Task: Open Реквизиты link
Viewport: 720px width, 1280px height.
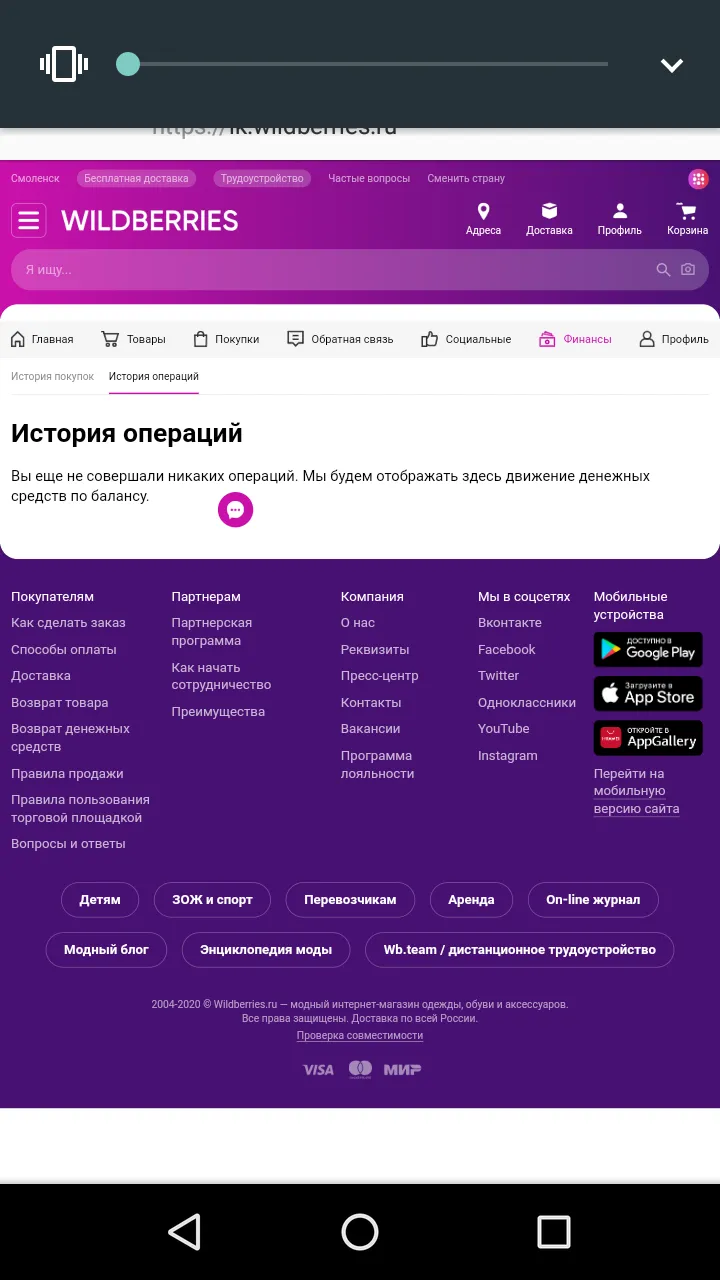Action: coord(375,650)
